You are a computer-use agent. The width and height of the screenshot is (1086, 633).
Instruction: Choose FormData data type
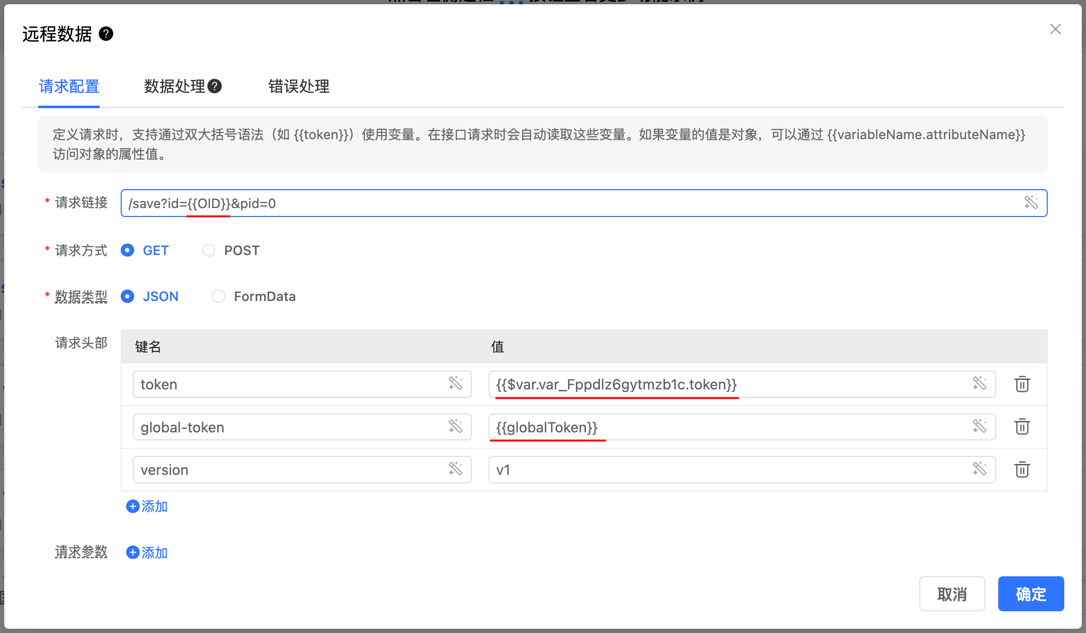218,296
